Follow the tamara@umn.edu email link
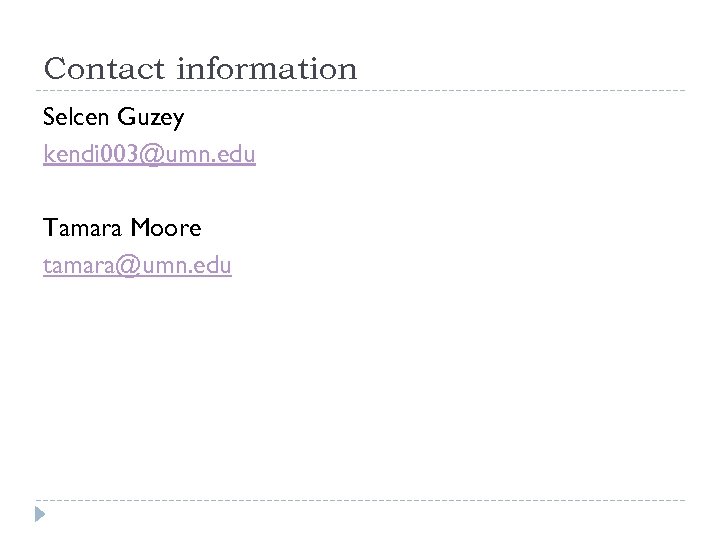The image size is (720, 540). point(137,265)
